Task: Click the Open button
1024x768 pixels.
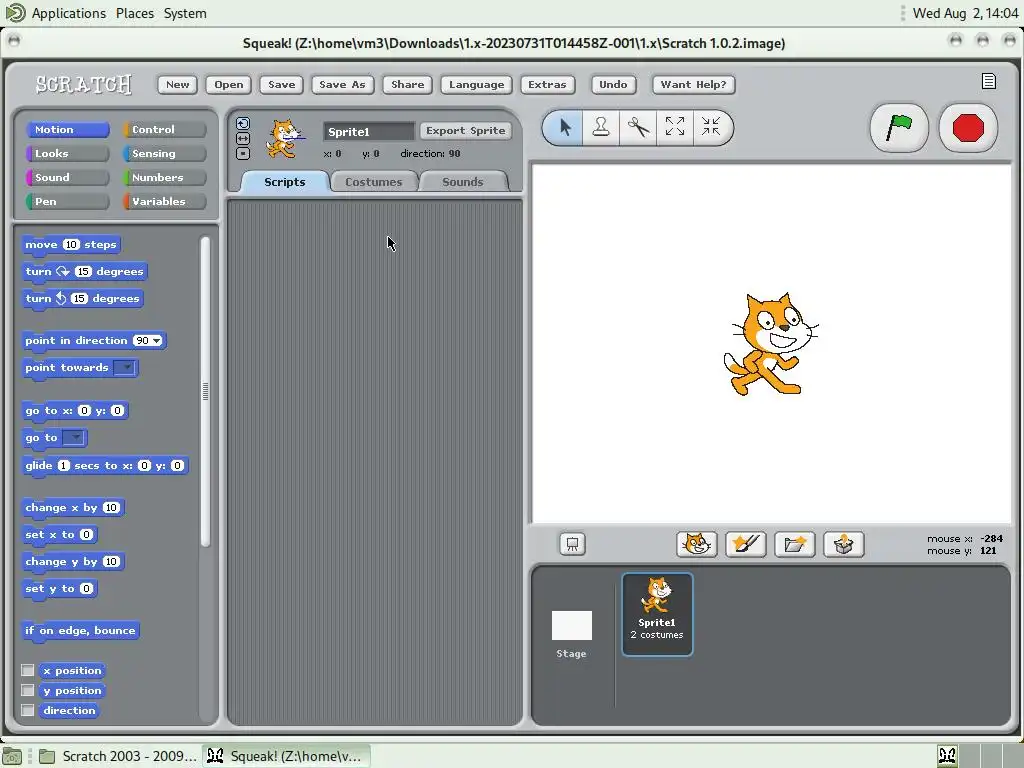Action: tap(229, 84)
